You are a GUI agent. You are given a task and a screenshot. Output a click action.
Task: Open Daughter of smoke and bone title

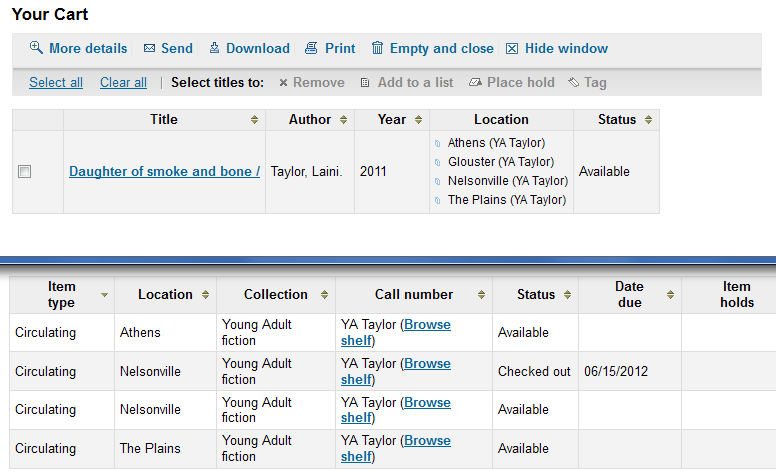click(164, 172)
